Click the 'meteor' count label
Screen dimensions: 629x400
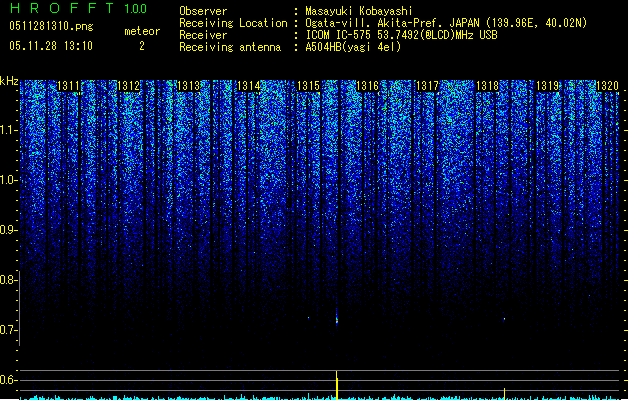142,31
